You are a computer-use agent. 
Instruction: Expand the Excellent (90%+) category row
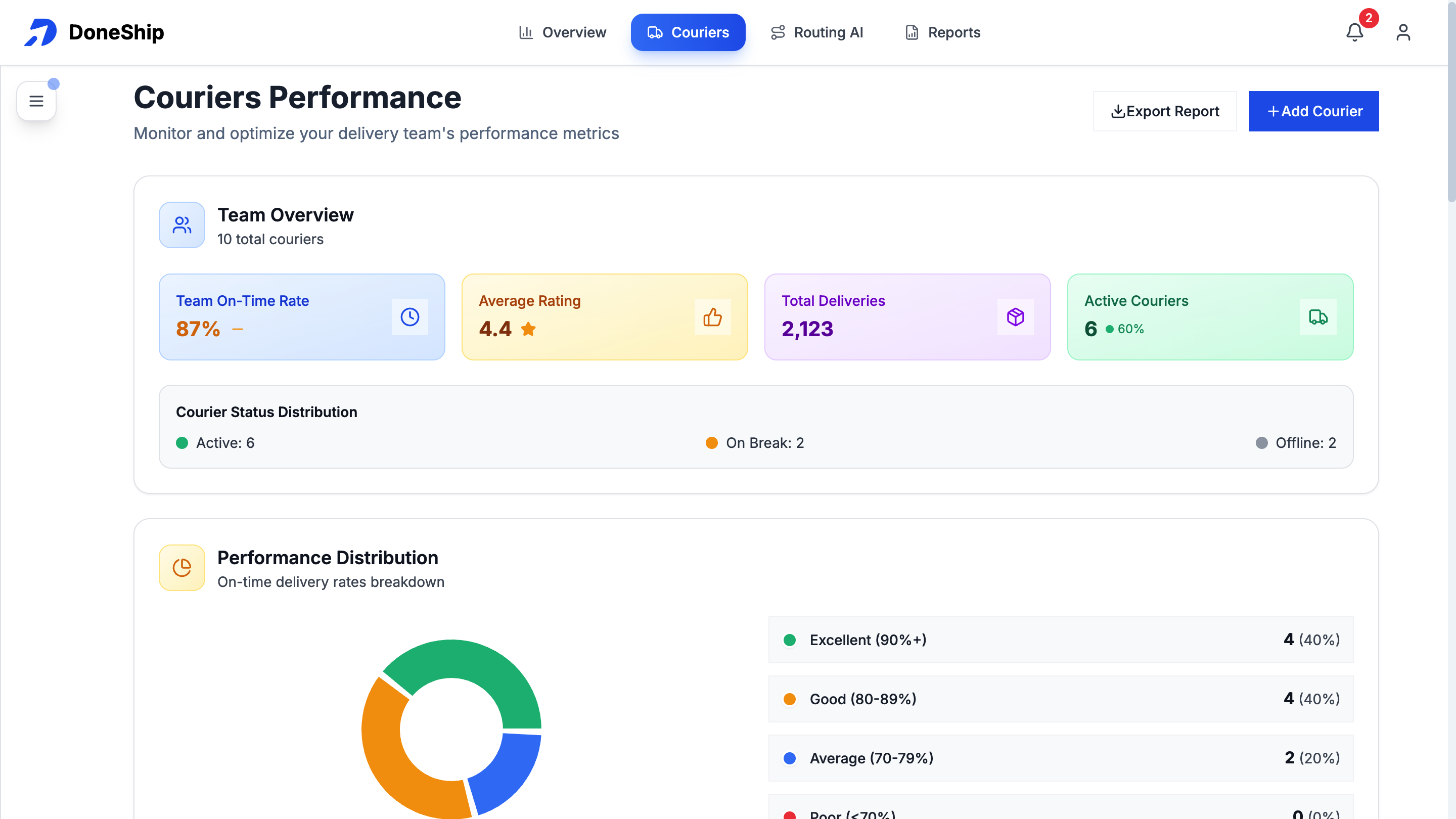click(1061, 640)
